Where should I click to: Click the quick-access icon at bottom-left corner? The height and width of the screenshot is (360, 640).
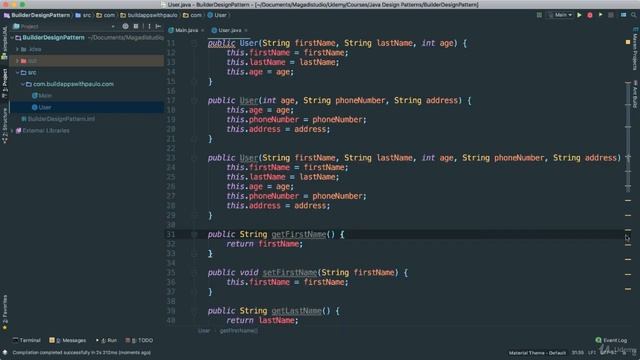click(x=5, y=352)
